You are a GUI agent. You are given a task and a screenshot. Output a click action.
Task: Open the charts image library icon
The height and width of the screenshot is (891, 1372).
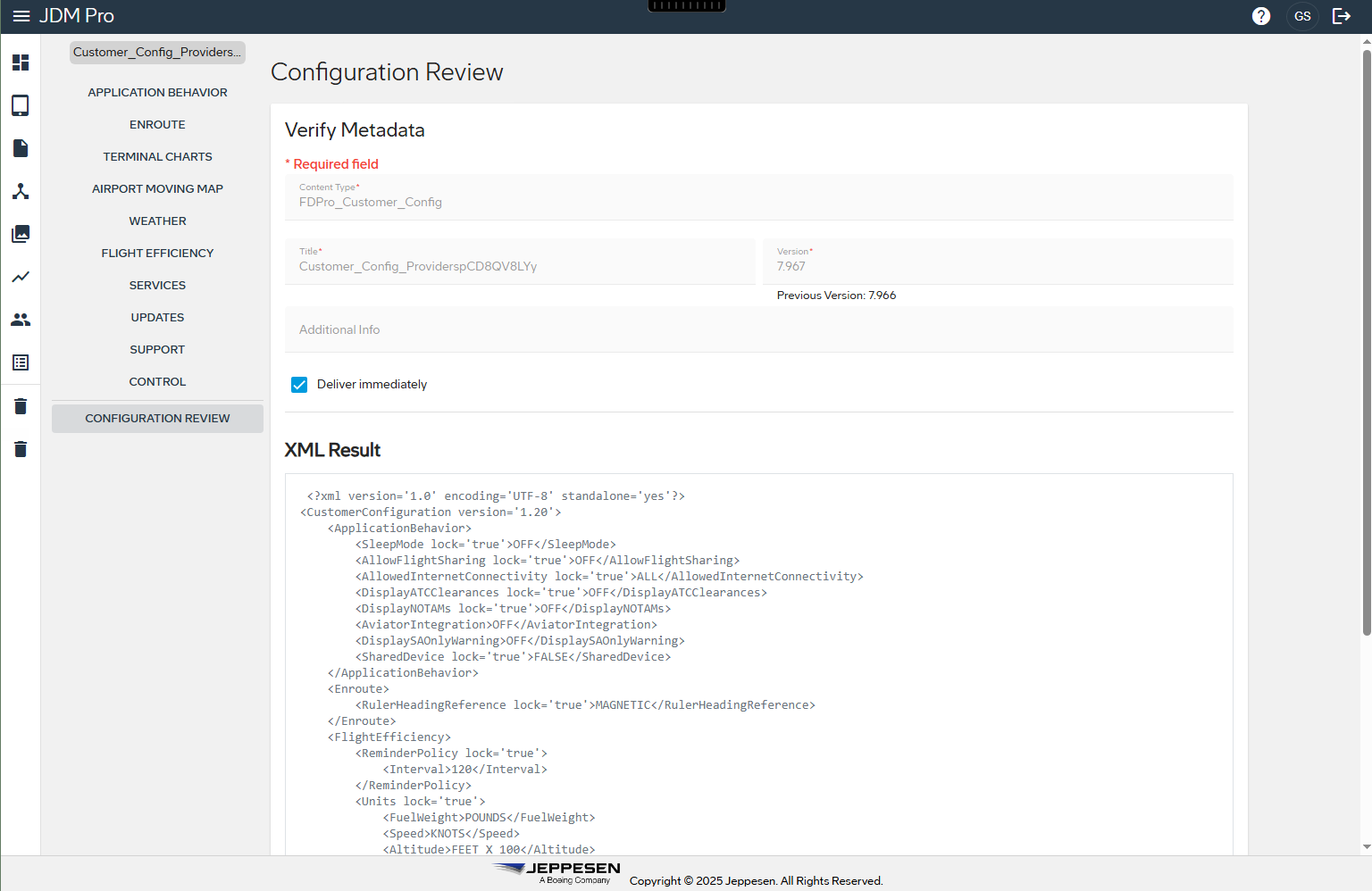(21, 234)
